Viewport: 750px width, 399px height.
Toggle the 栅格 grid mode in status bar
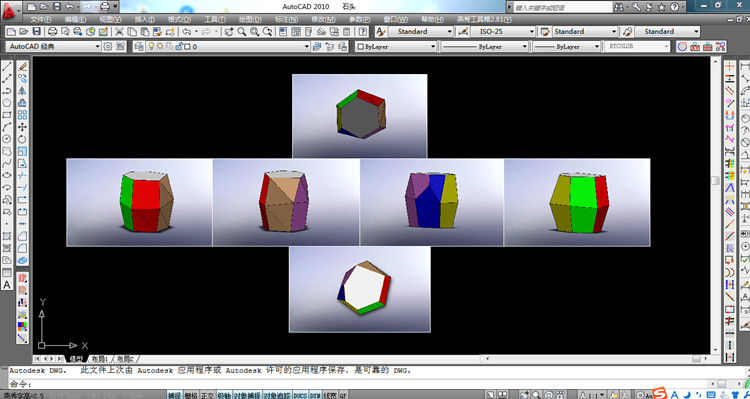pyautogui.click(x=191, y=395)
